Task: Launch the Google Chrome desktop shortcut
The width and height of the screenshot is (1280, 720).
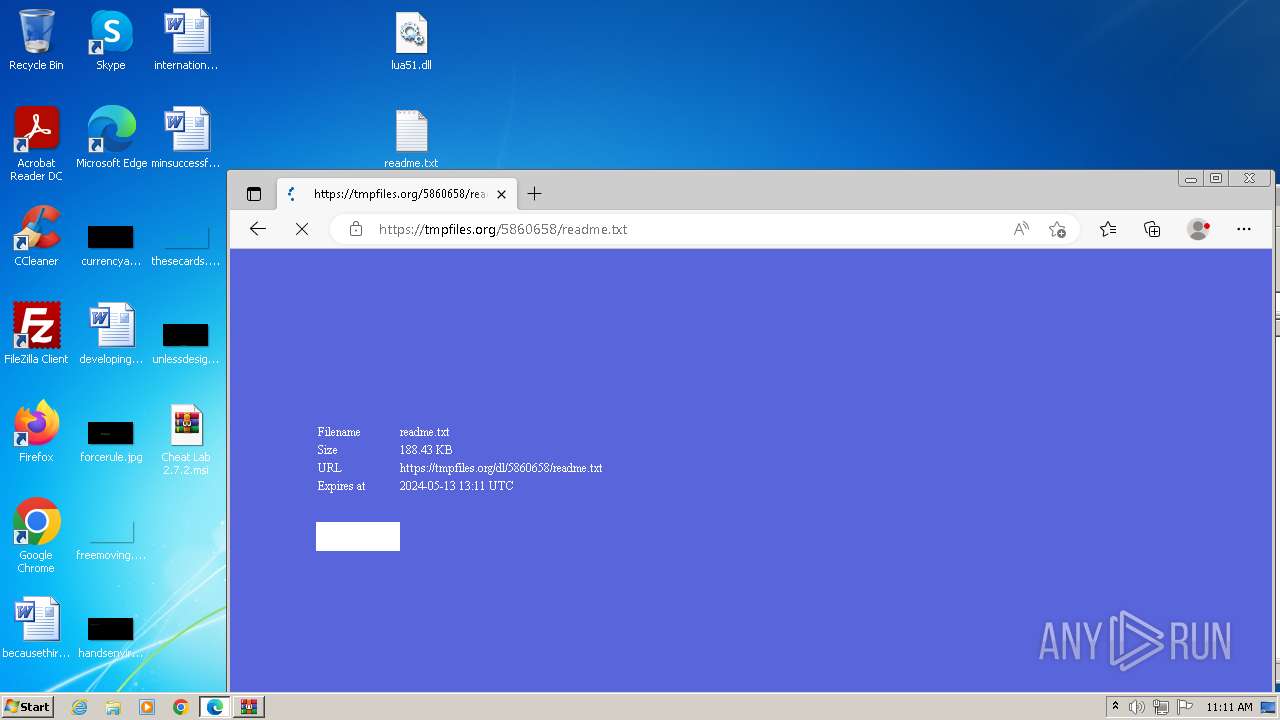Action: coord(36,536)
